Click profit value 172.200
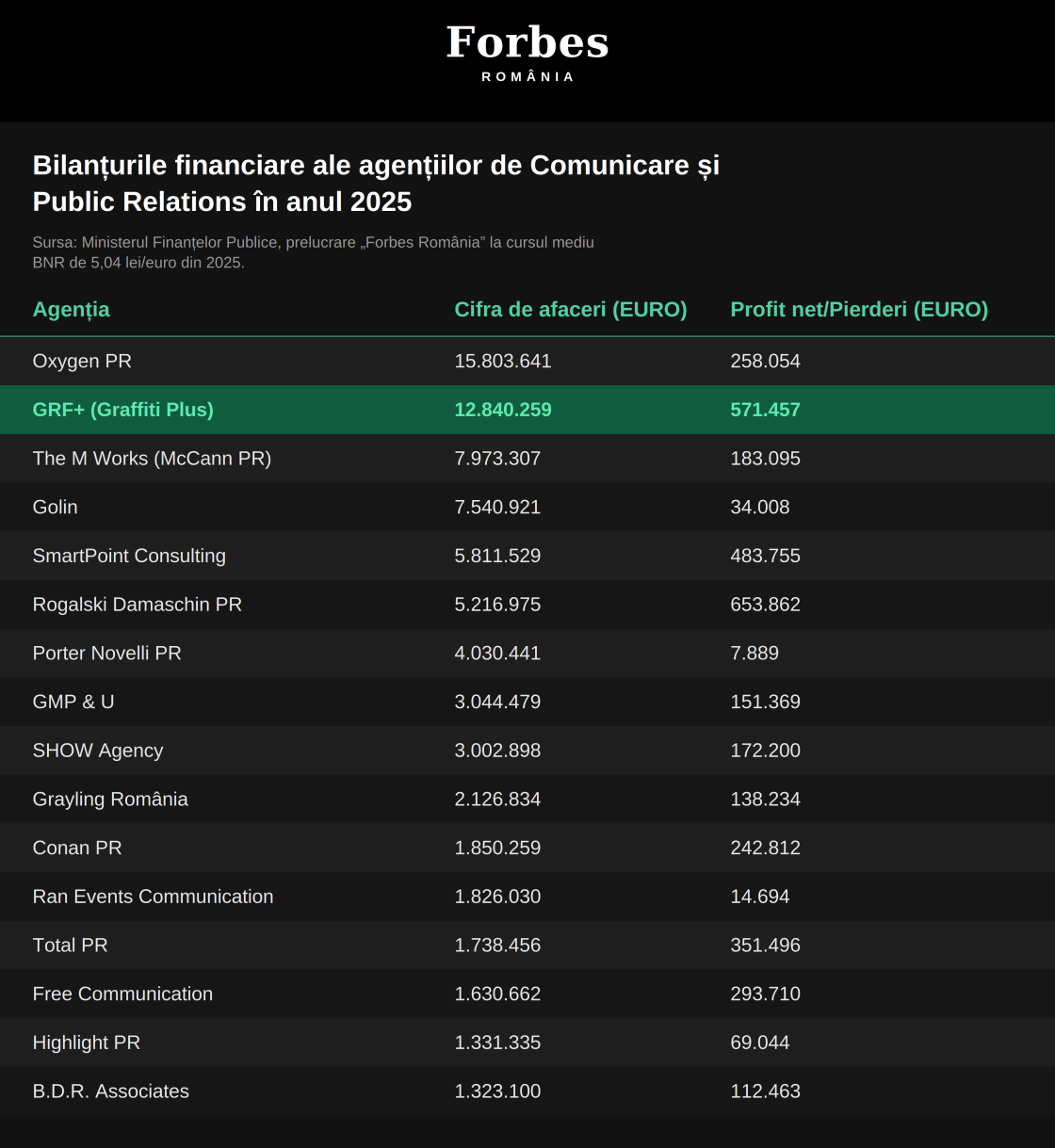Viewport: 1055px width, 1148px height. click(x=765, y=751)
